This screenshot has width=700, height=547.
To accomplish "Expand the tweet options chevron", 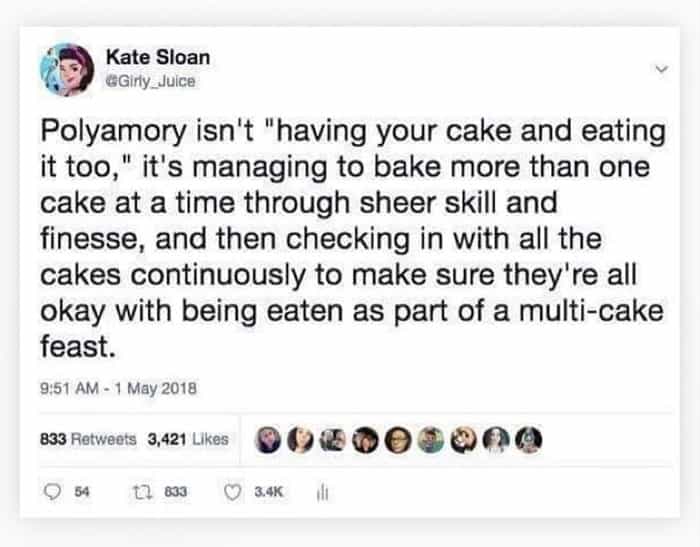I will [658, 69].
